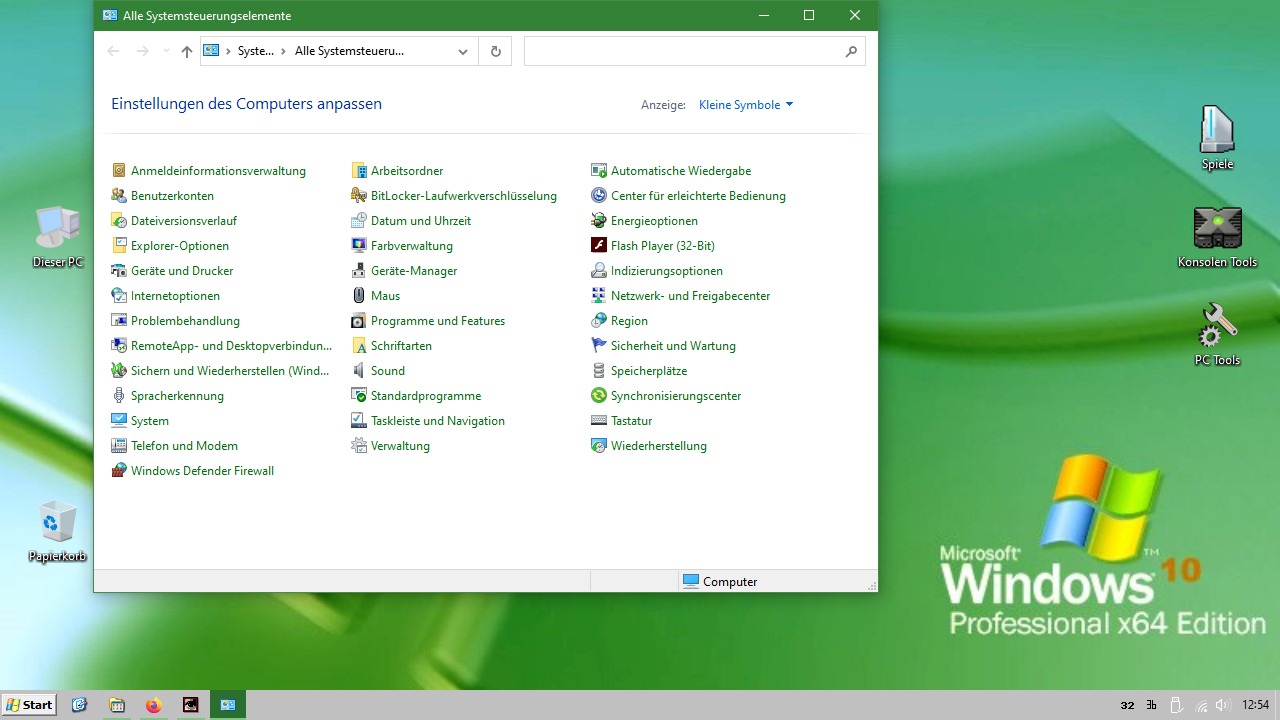Click the Start button on taskbar
Screen dimensions: 1280x720
29,705
